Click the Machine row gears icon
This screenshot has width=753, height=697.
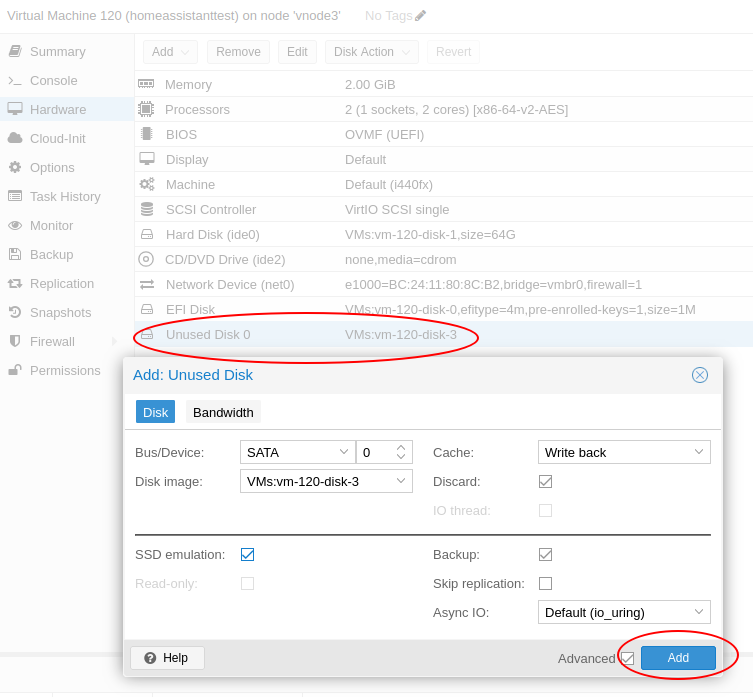pyautogui.click(x=146, y=184)
